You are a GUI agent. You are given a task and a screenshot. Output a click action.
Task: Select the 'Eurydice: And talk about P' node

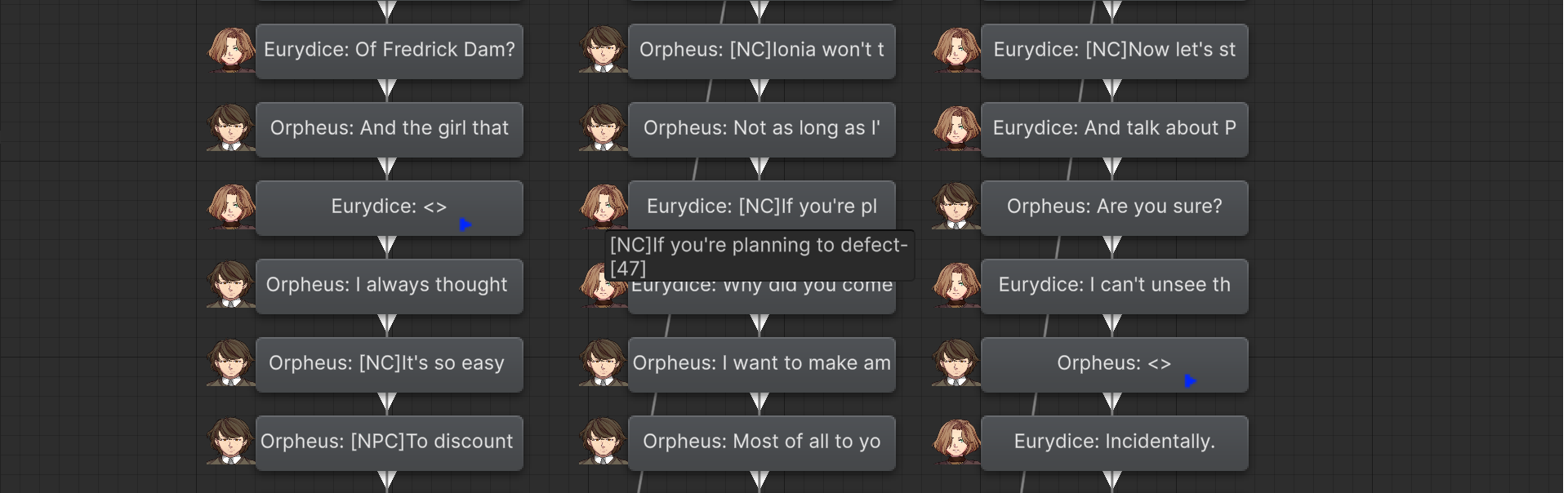1115,130
